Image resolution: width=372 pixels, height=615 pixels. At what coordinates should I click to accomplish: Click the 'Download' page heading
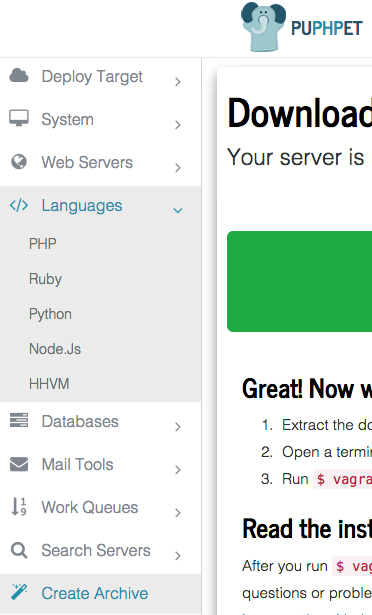[300, 113]
